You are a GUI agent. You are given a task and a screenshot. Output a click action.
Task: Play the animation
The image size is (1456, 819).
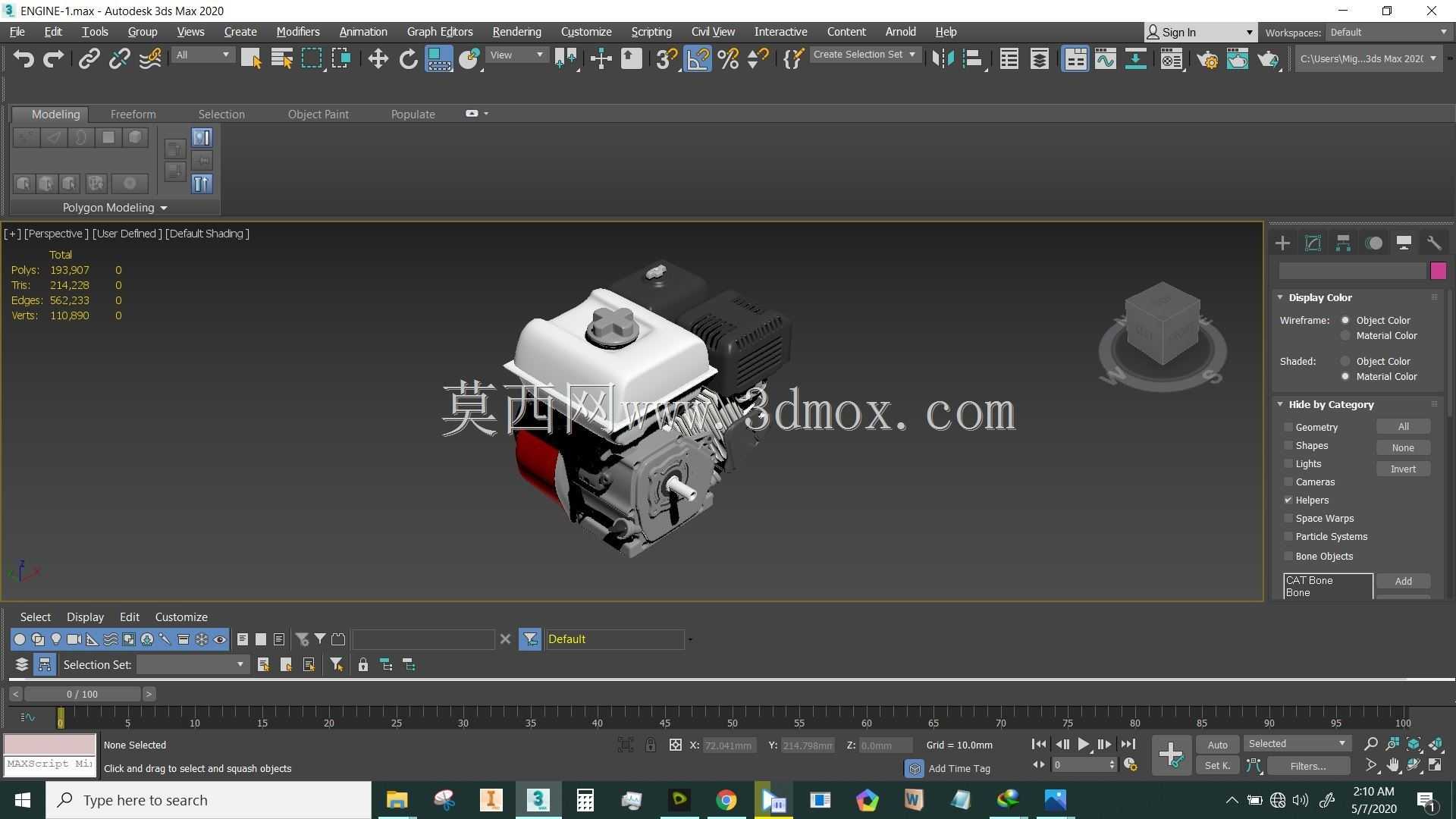[1083, 745]
